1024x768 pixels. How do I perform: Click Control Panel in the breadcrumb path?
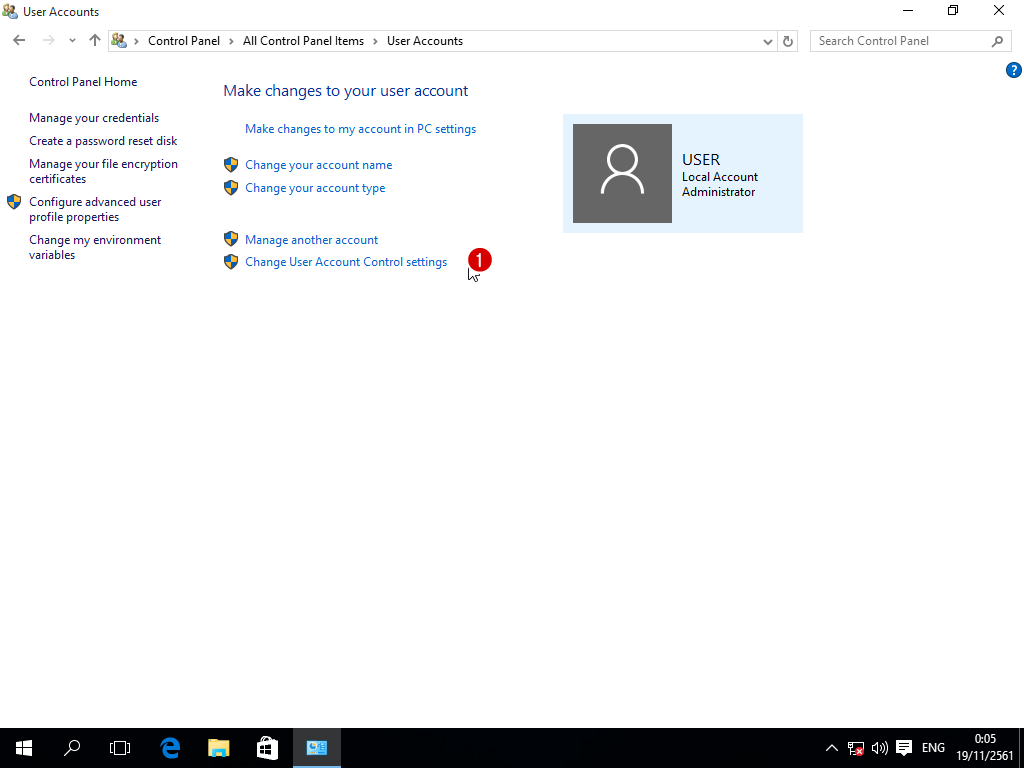coord(183,41)
